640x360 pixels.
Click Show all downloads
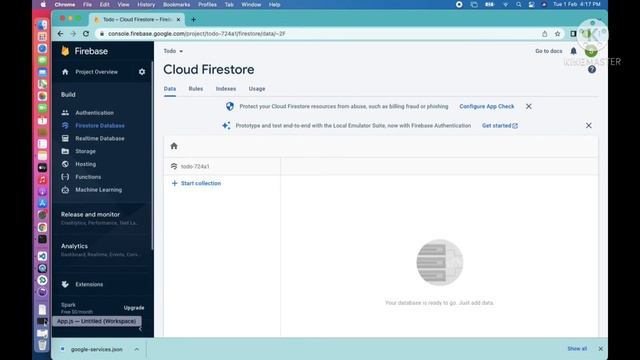(577, 349)
